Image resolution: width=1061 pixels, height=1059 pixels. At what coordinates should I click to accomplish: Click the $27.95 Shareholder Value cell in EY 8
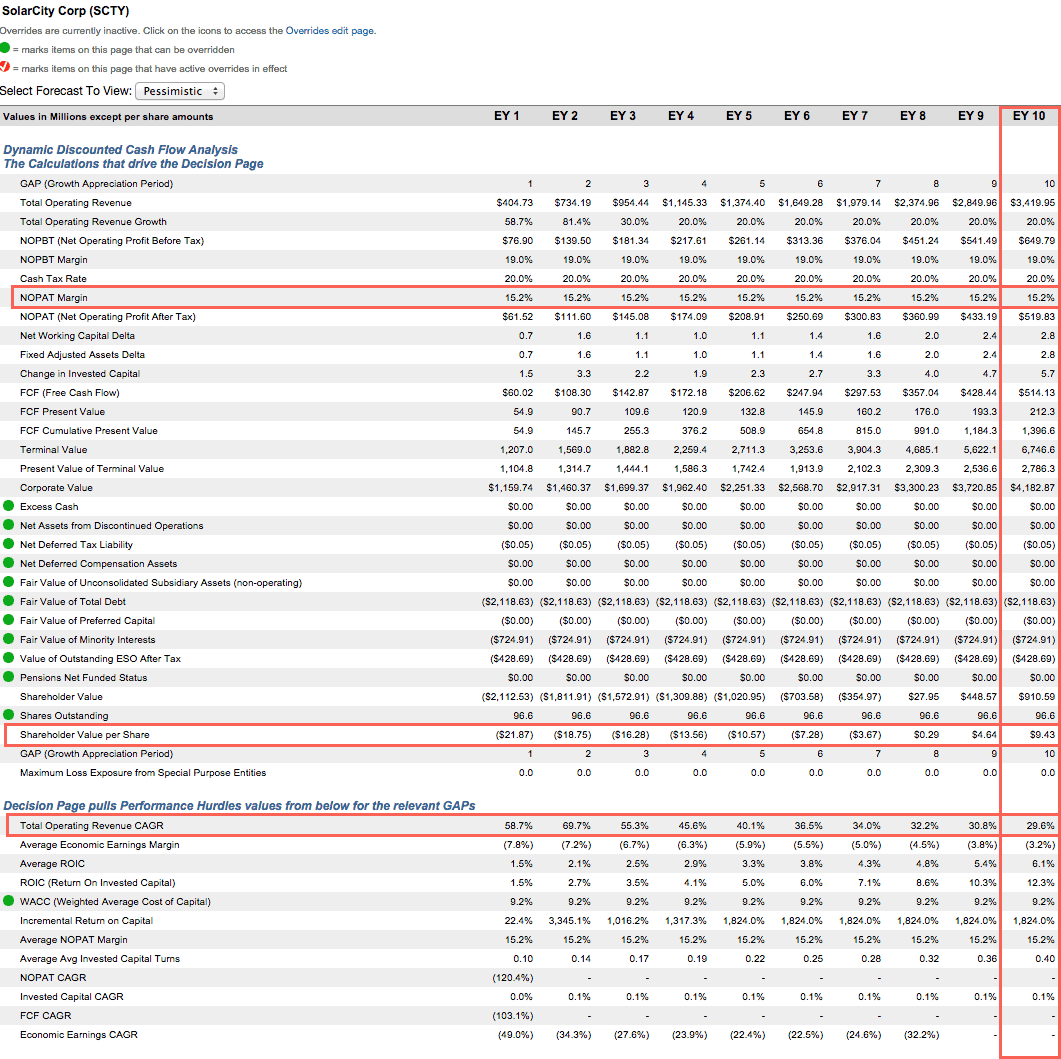tap(924, 696)
